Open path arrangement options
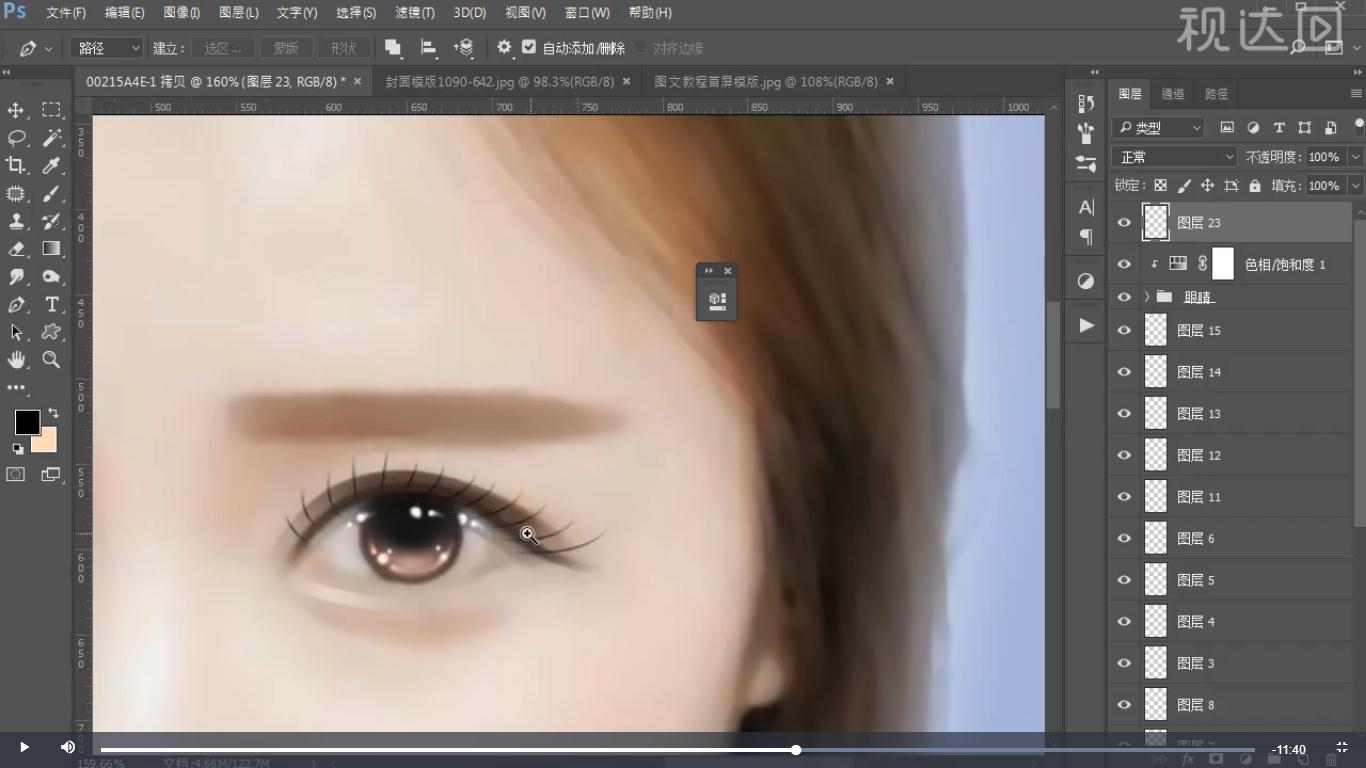The width and height of the screenshot is (1366, 768). point(463,48)
